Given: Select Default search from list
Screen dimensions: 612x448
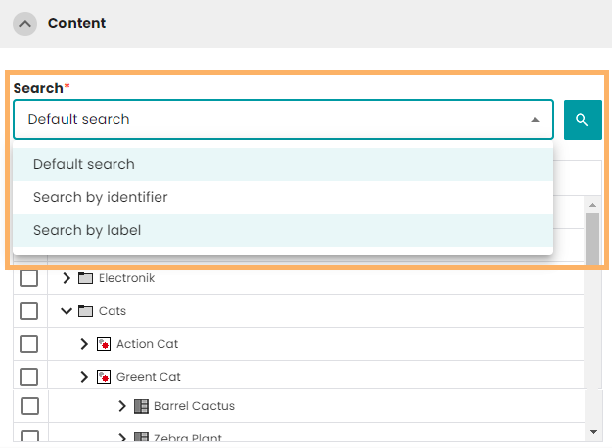Looking at the screenshot, I should tap(84, 164).
